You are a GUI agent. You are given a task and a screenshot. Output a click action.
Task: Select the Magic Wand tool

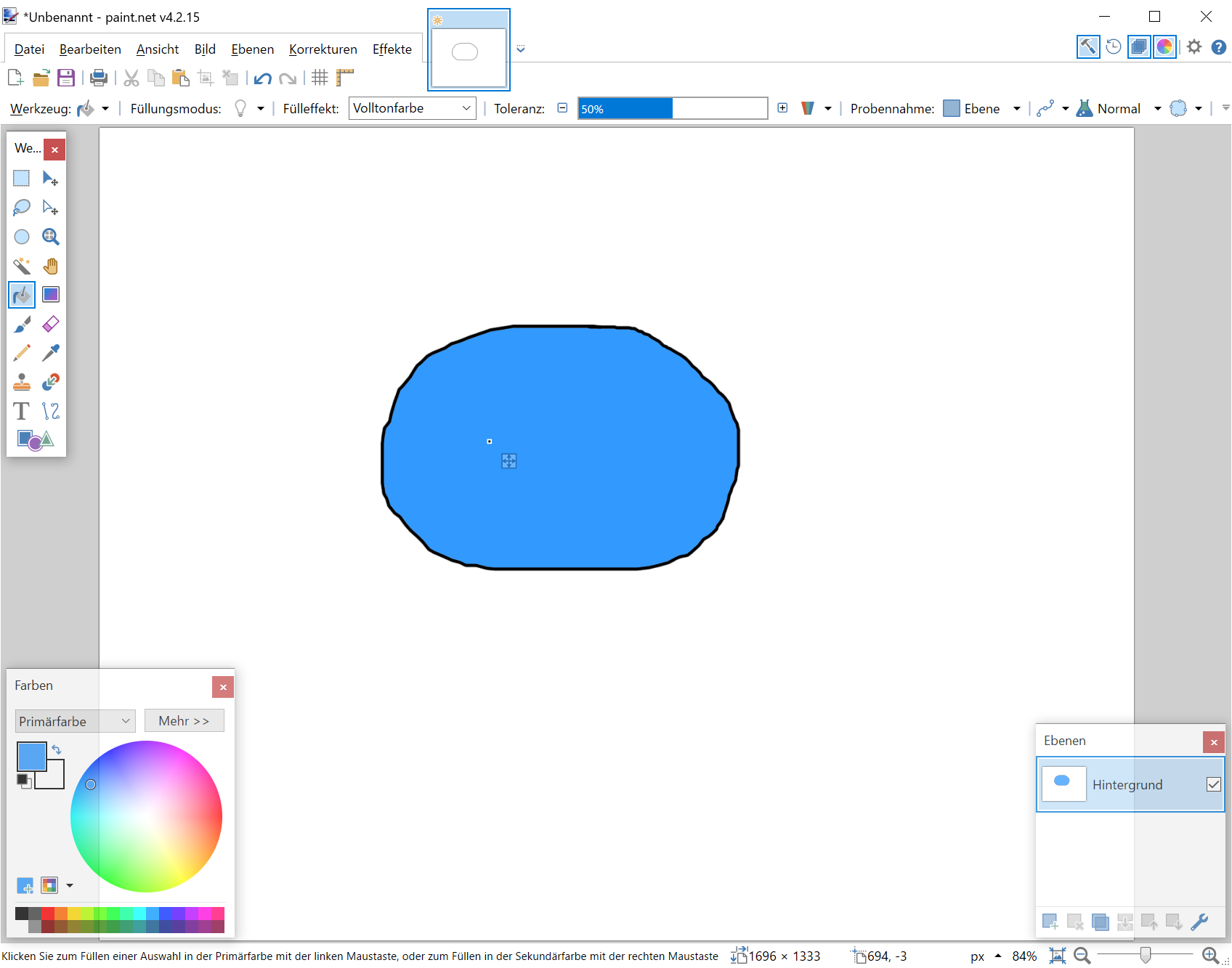pos(22,266)
